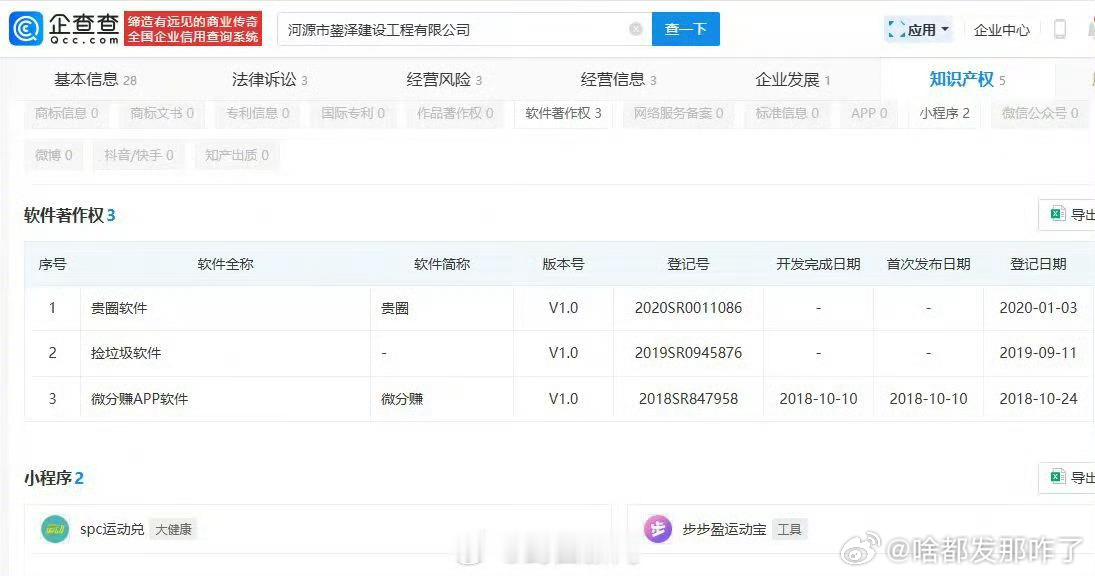Click the 捡垃圾软件 software name
Screen dimensions: 1095x576
click(126, 353)
